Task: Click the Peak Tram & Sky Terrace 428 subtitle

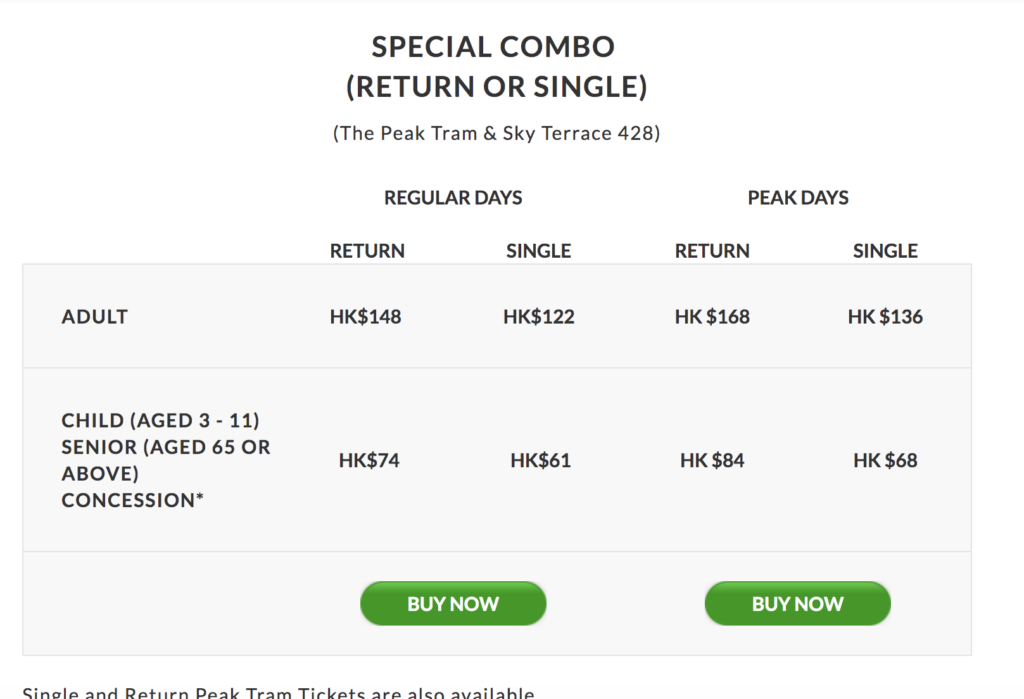Action: coord(496,133)
